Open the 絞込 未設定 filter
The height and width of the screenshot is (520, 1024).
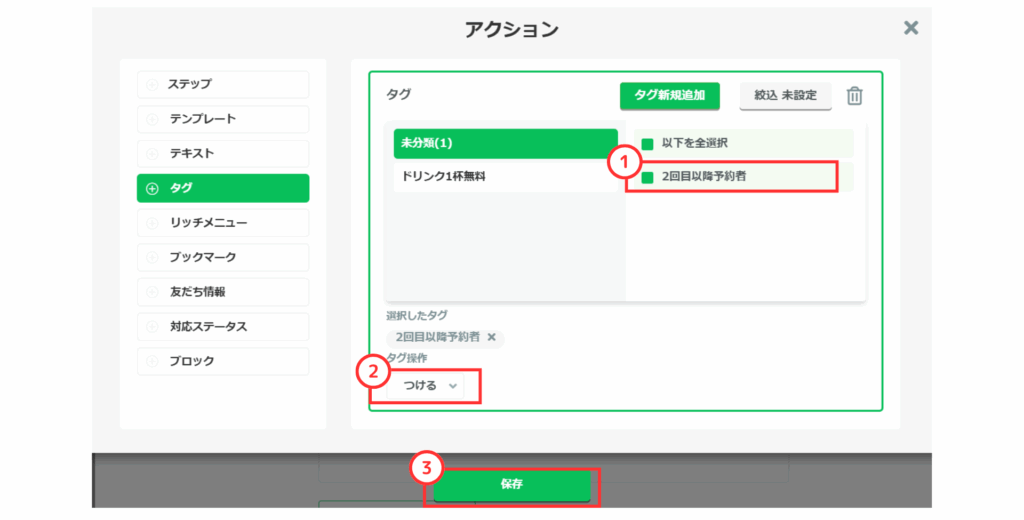(x=785, y=96)
